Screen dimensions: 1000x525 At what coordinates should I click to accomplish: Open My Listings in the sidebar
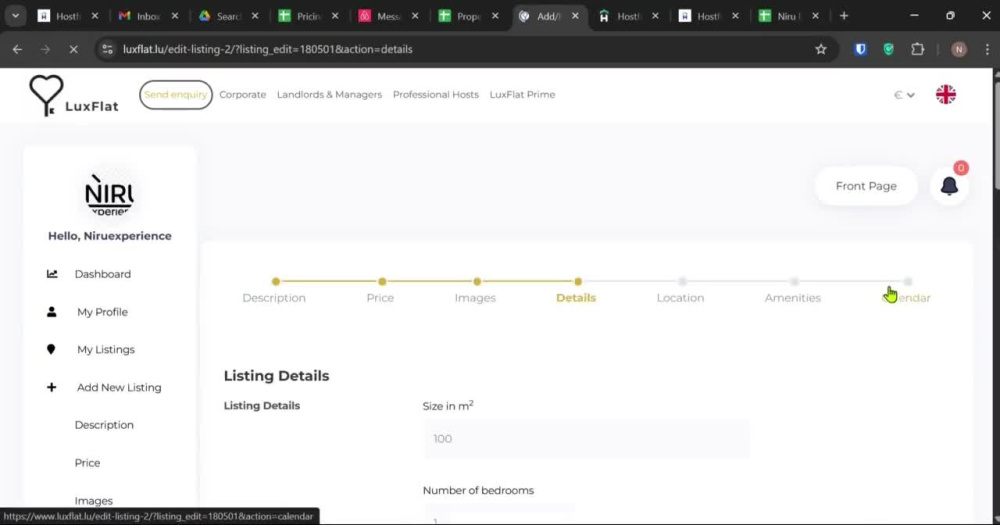tap(106, 350)
